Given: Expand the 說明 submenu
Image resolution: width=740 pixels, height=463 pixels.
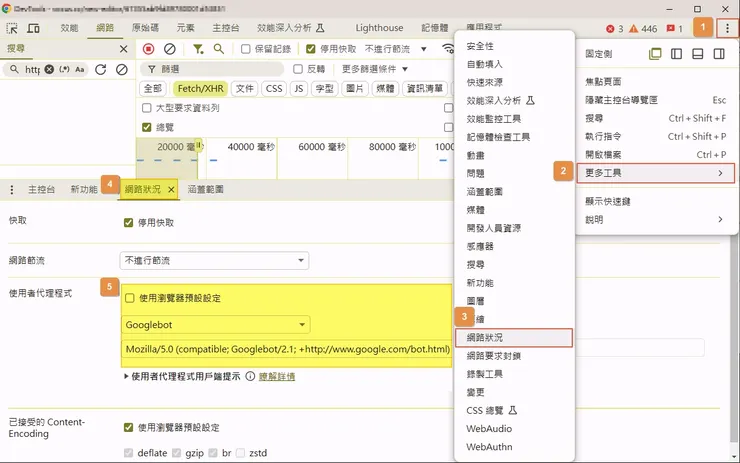Looking at the screenshot, I should point(655,219).
